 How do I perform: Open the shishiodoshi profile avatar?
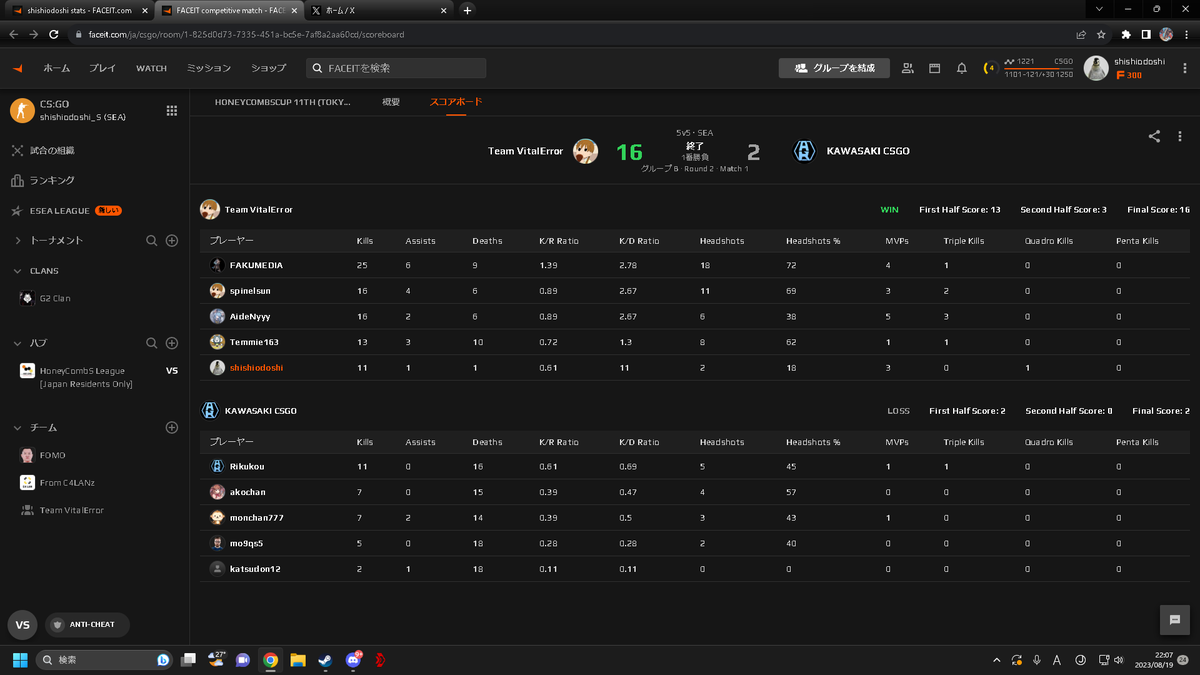pos(1096,68)
